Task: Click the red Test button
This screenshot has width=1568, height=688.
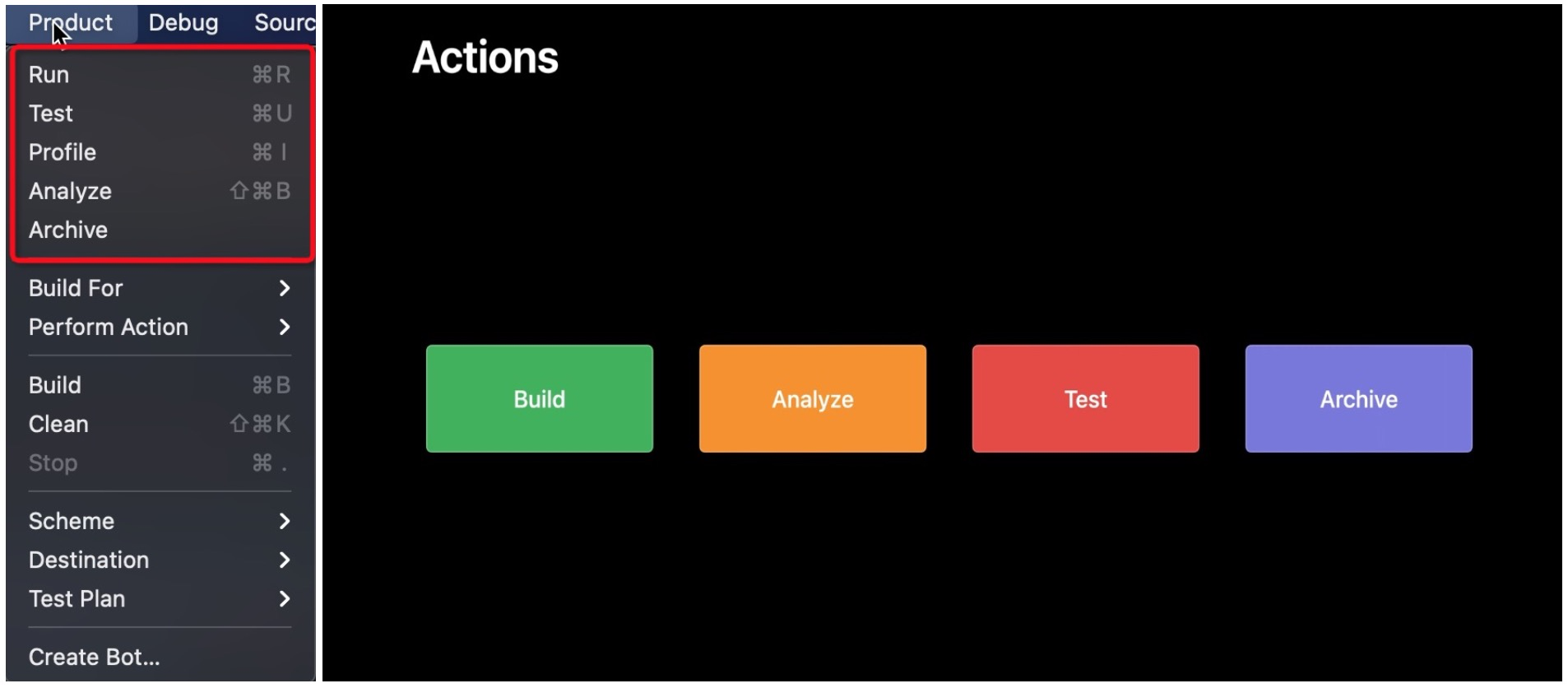Action: 1086,399
